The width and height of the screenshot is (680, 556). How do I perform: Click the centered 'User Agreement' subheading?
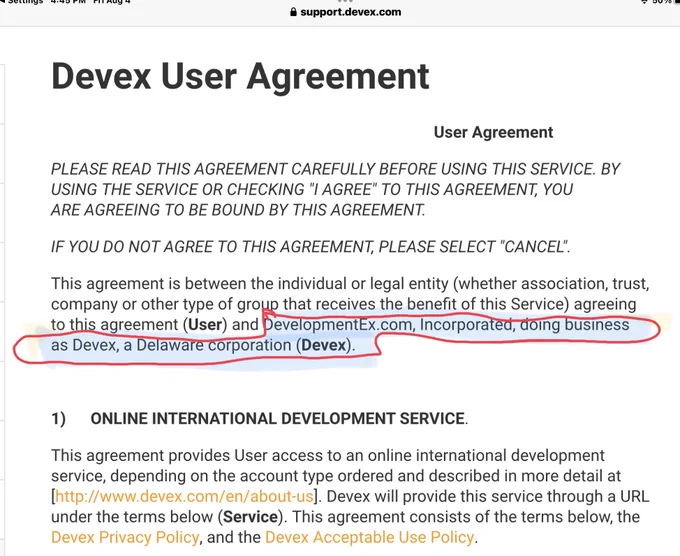pos(493,132)
